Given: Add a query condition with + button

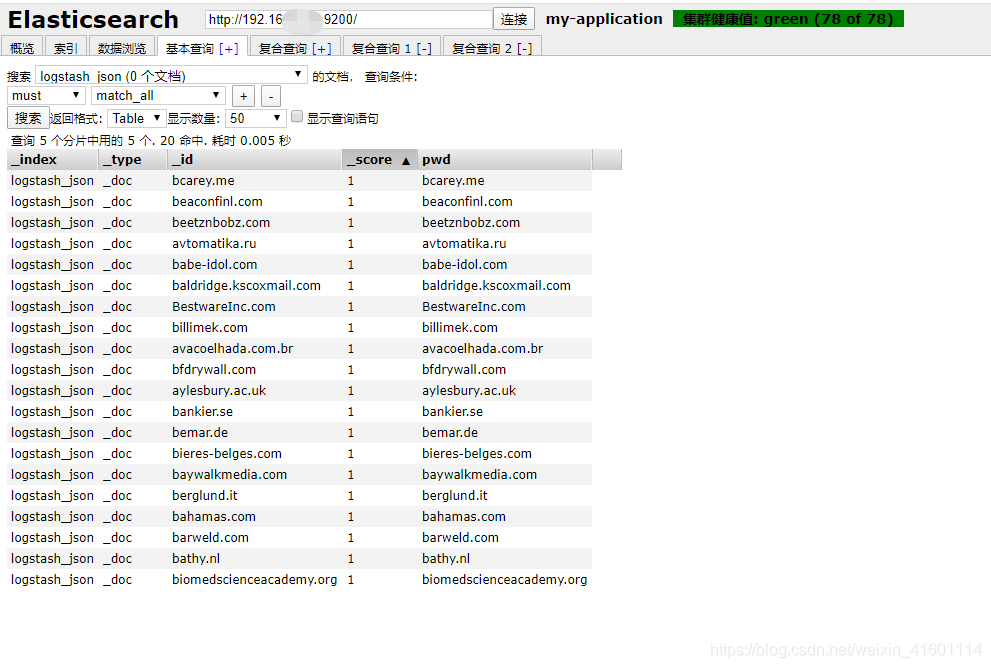Looking at the screenshot, I should [x=243, y=96].
